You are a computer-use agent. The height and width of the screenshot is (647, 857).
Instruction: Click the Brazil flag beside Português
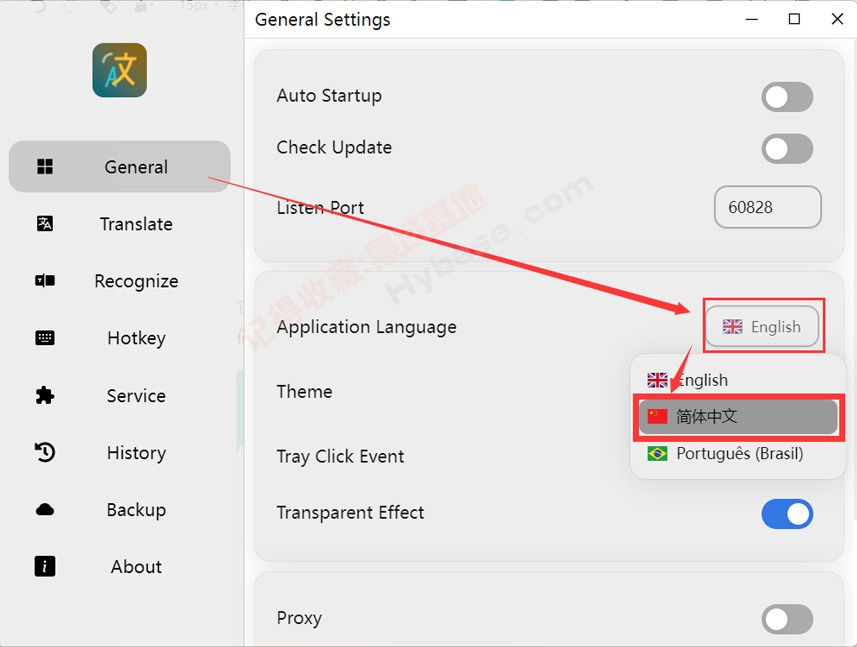[657, 454]
